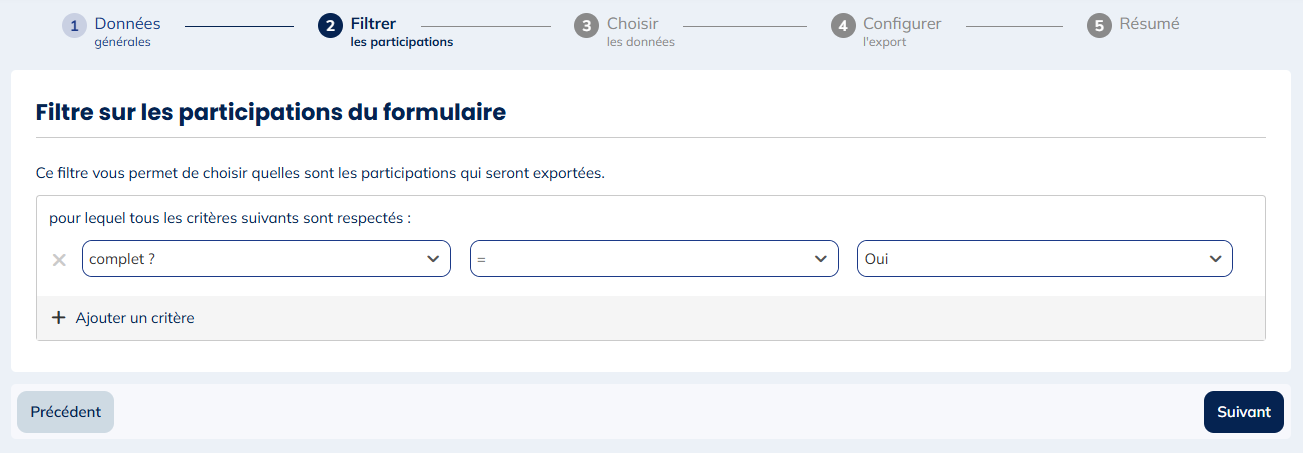Open the 'Oui' value selector
Image resolution: width=1303 pixels, height=453 pixels.
(1045, 259)
